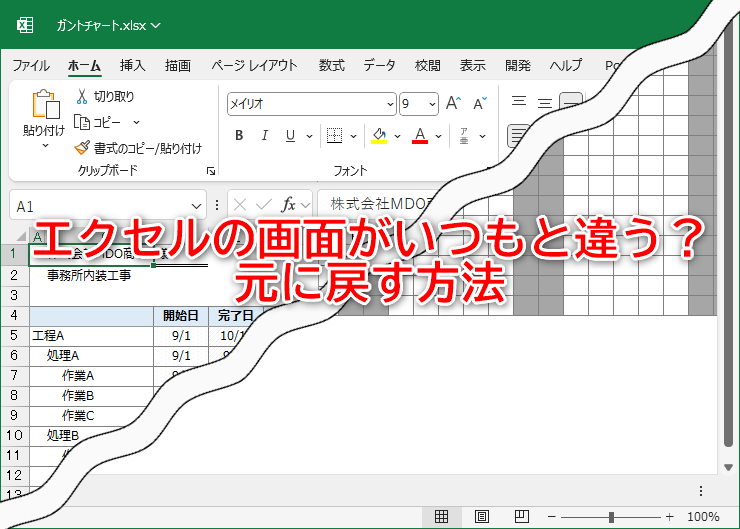Click the formula confirm checkmark icon

point(263,205)
